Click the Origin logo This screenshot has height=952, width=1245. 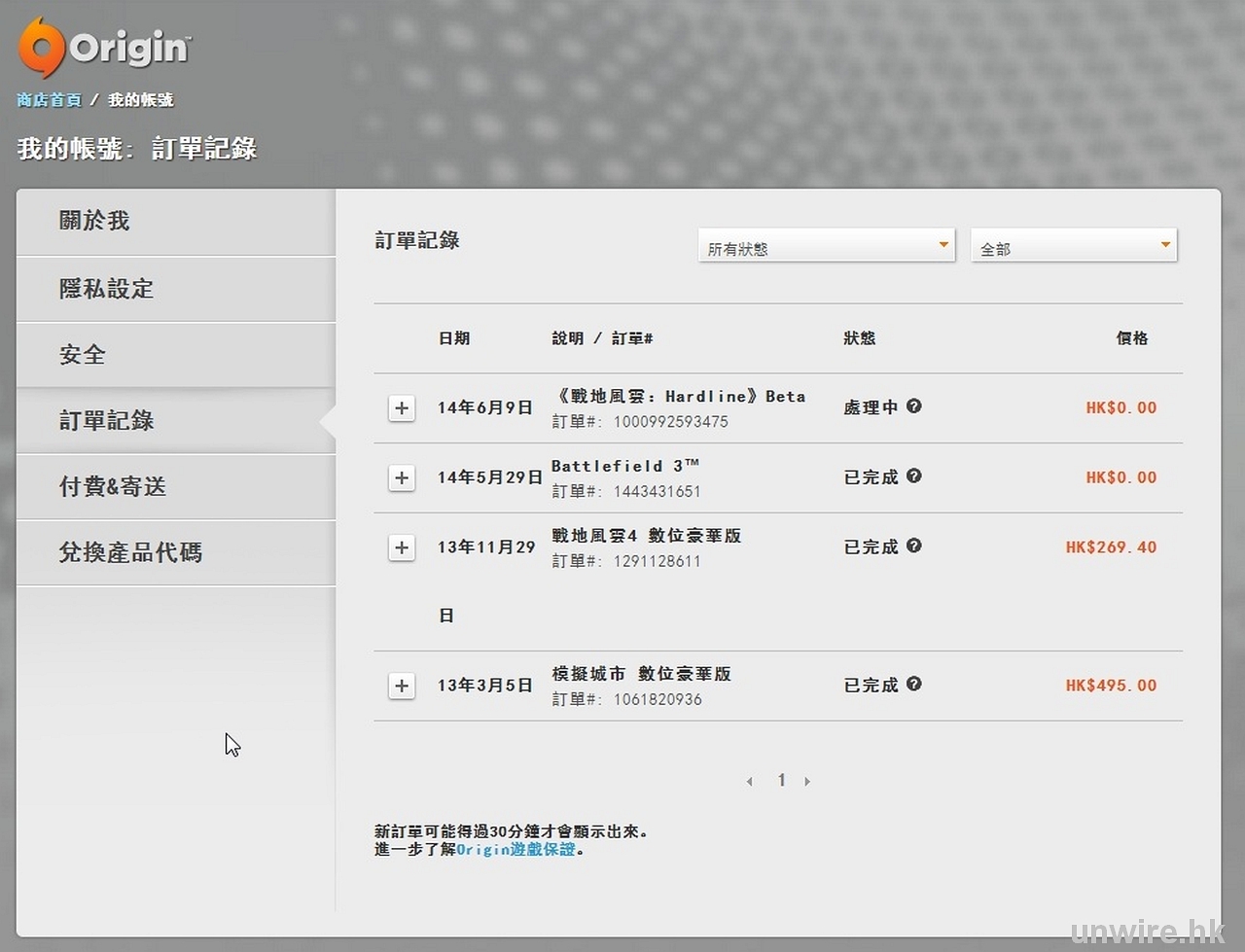point(104,47)
